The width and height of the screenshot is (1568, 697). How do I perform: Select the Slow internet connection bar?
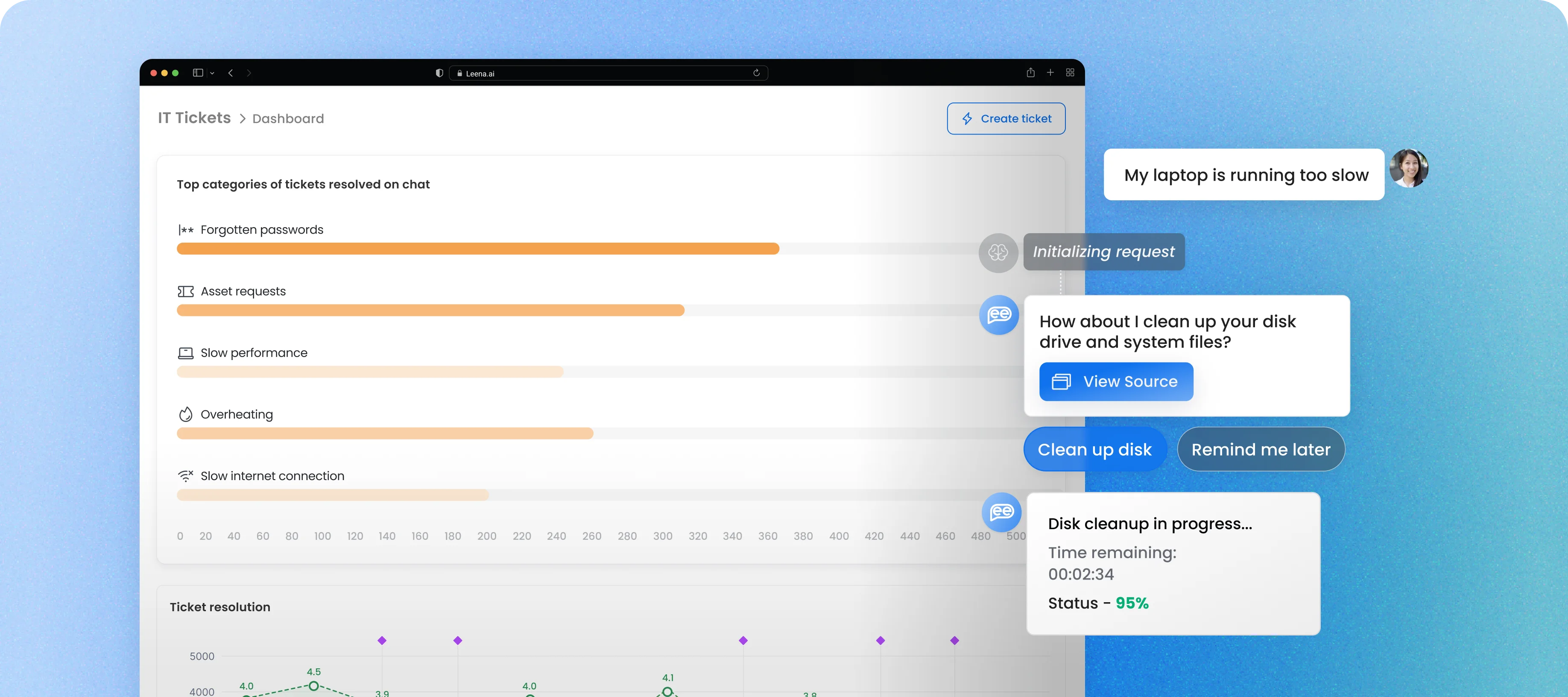click(333, 494)
